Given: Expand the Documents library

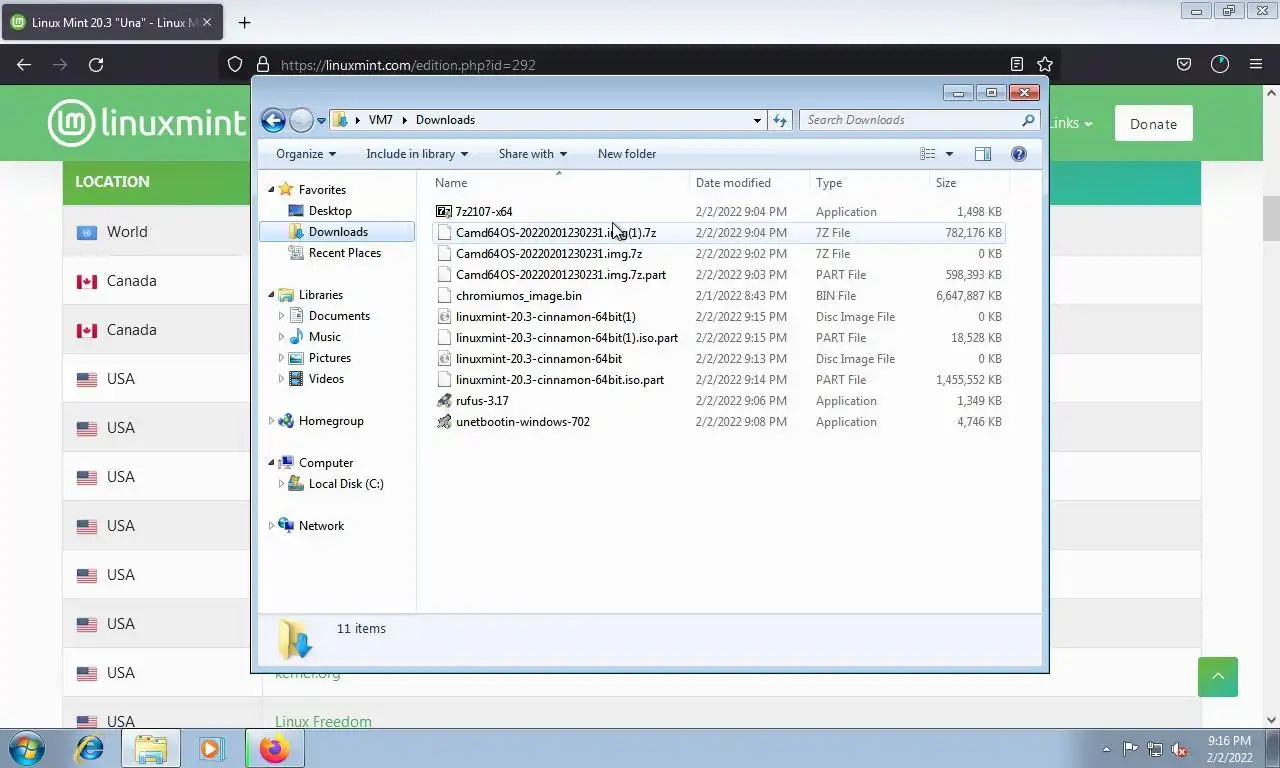Looking at the screenshot, I should coord(281,316).
